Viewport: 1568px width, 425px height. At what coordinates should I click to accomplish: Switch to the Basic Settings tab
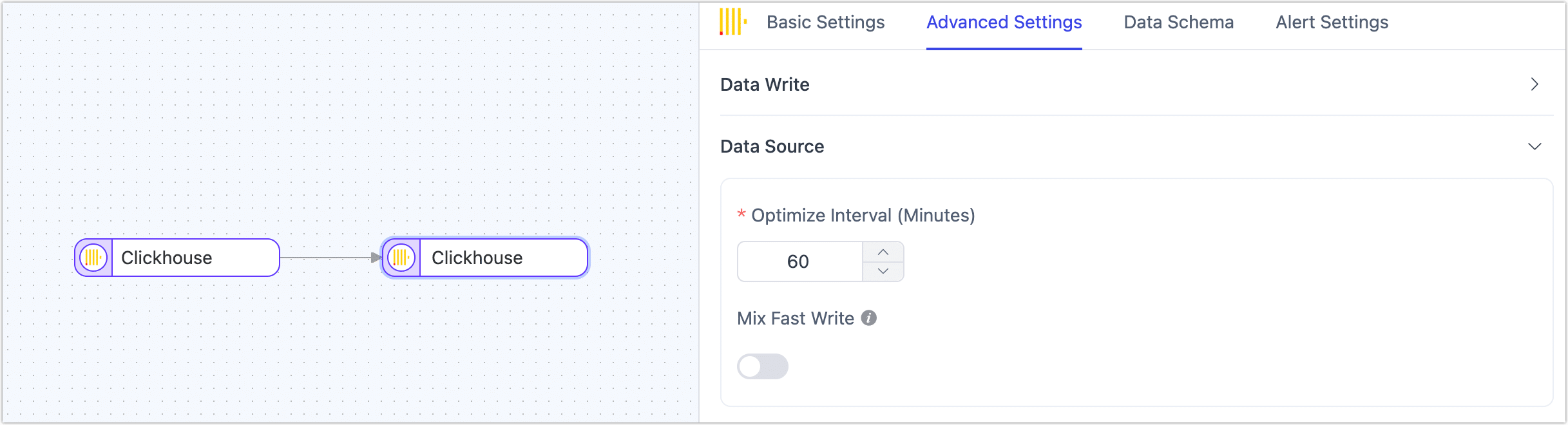pos(825,22)
